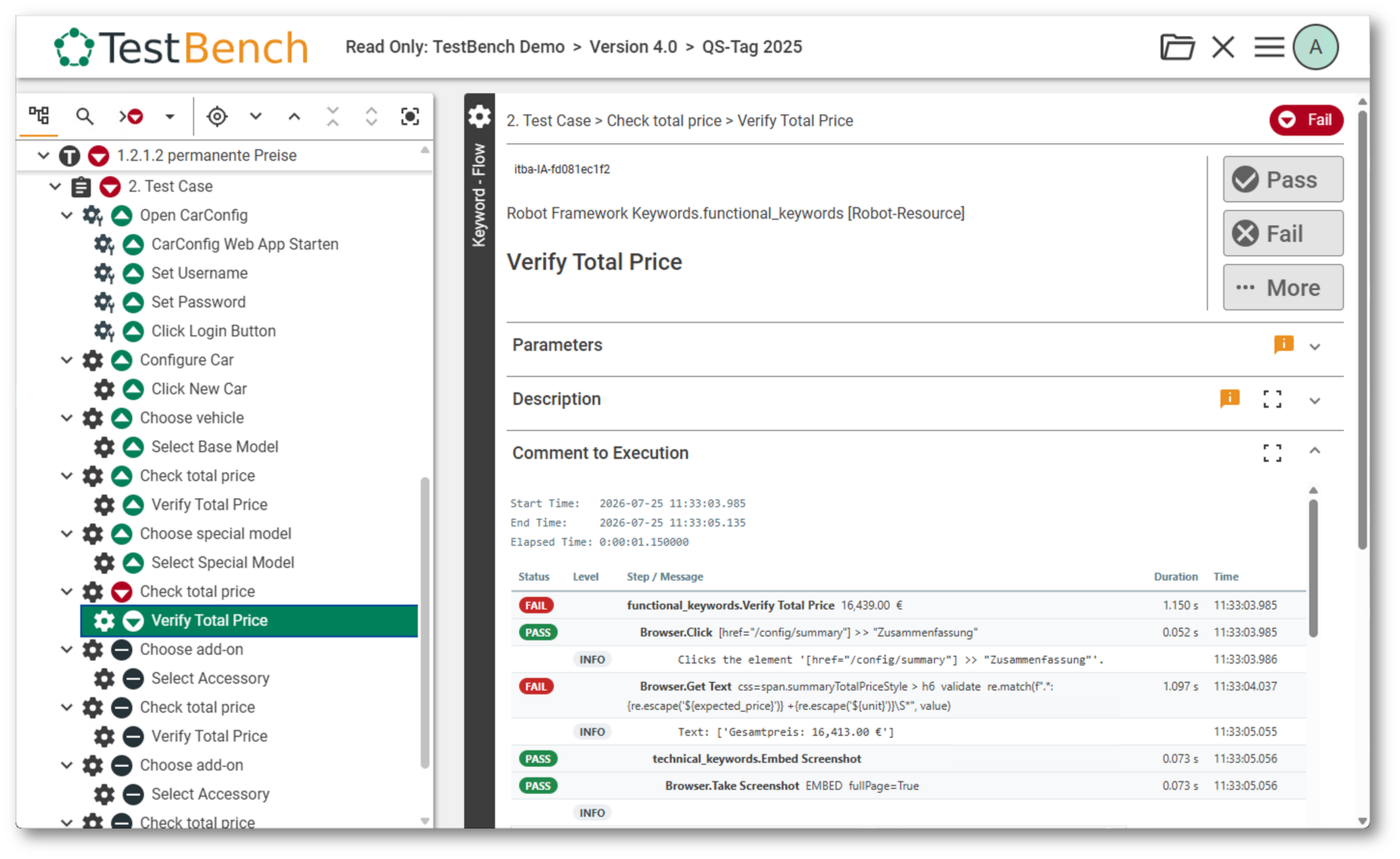Collapse the 1.2.1.2 permanente Preise node

43,155
